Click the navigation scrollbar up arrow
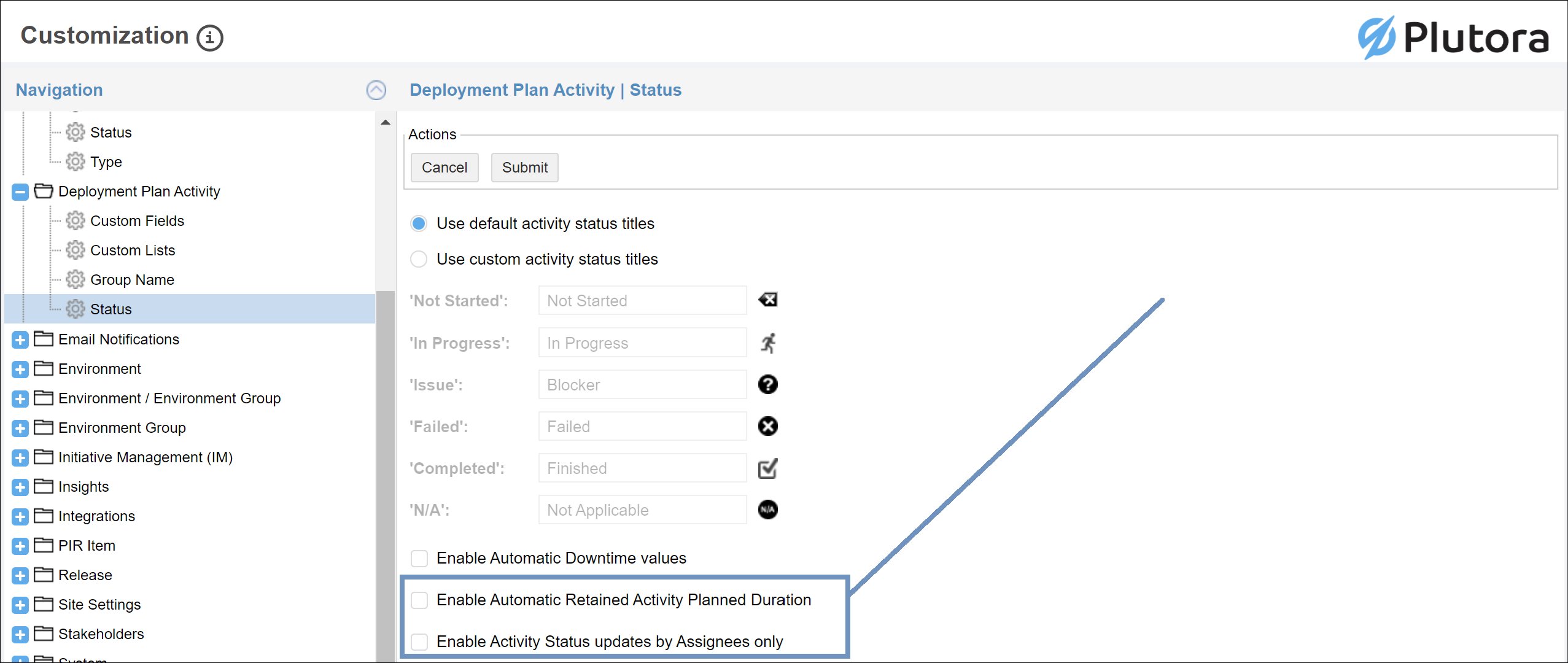This screenshot has height=663, width=1568. point(385,122)
